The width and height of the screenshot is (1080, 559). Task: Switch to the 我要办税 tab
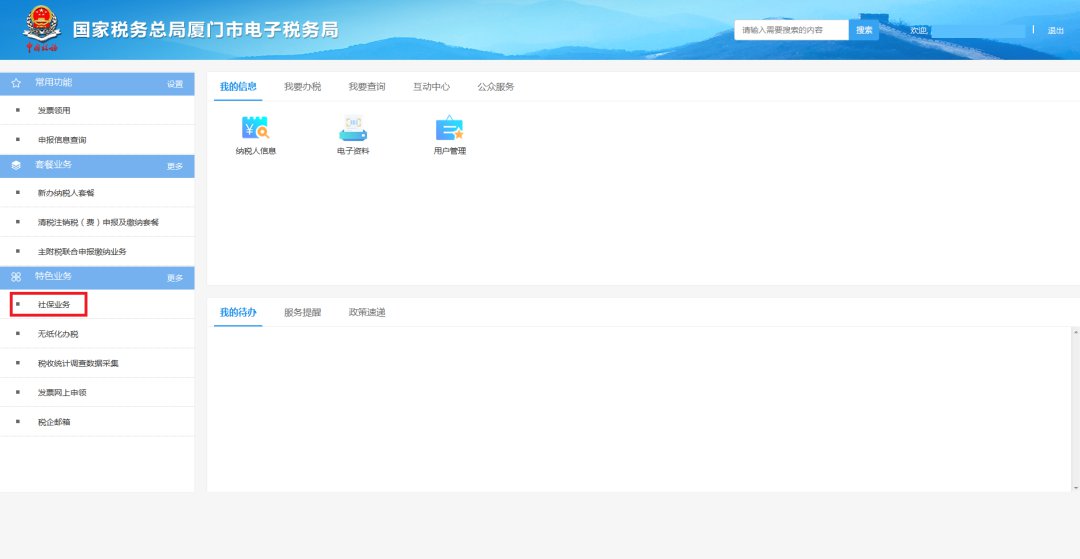(x=302, y=87)
